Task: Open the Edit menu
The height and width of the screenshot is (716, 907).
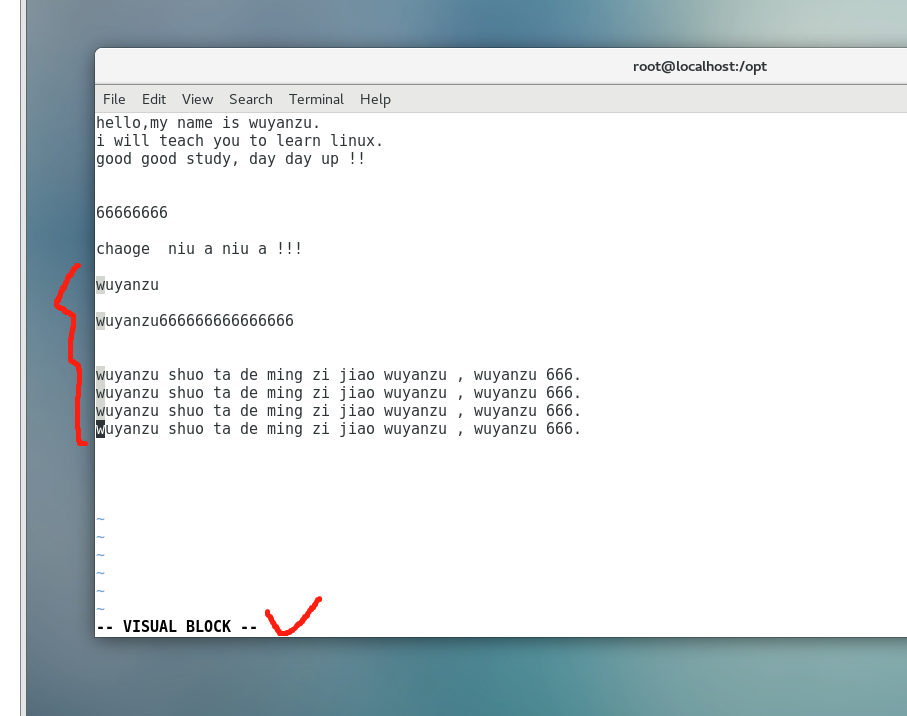Action: (x=154, y=99)
